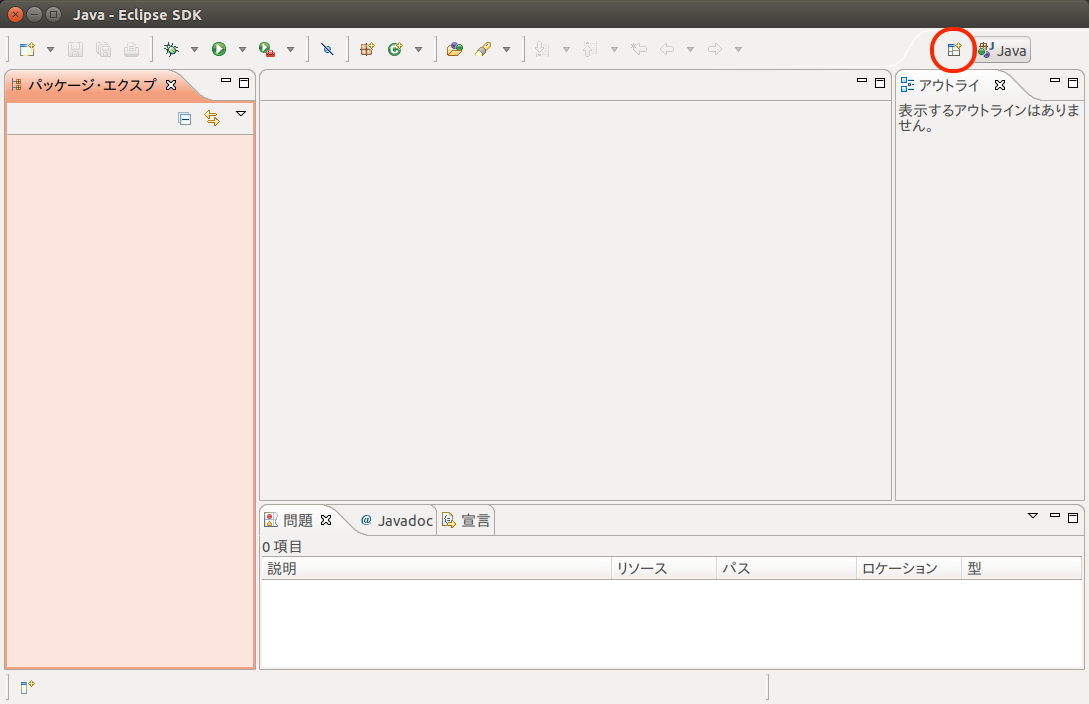This screenshot has height=704, width=1089.
Task: Click the New Java Package icon
Action: (x=367, y=49)
